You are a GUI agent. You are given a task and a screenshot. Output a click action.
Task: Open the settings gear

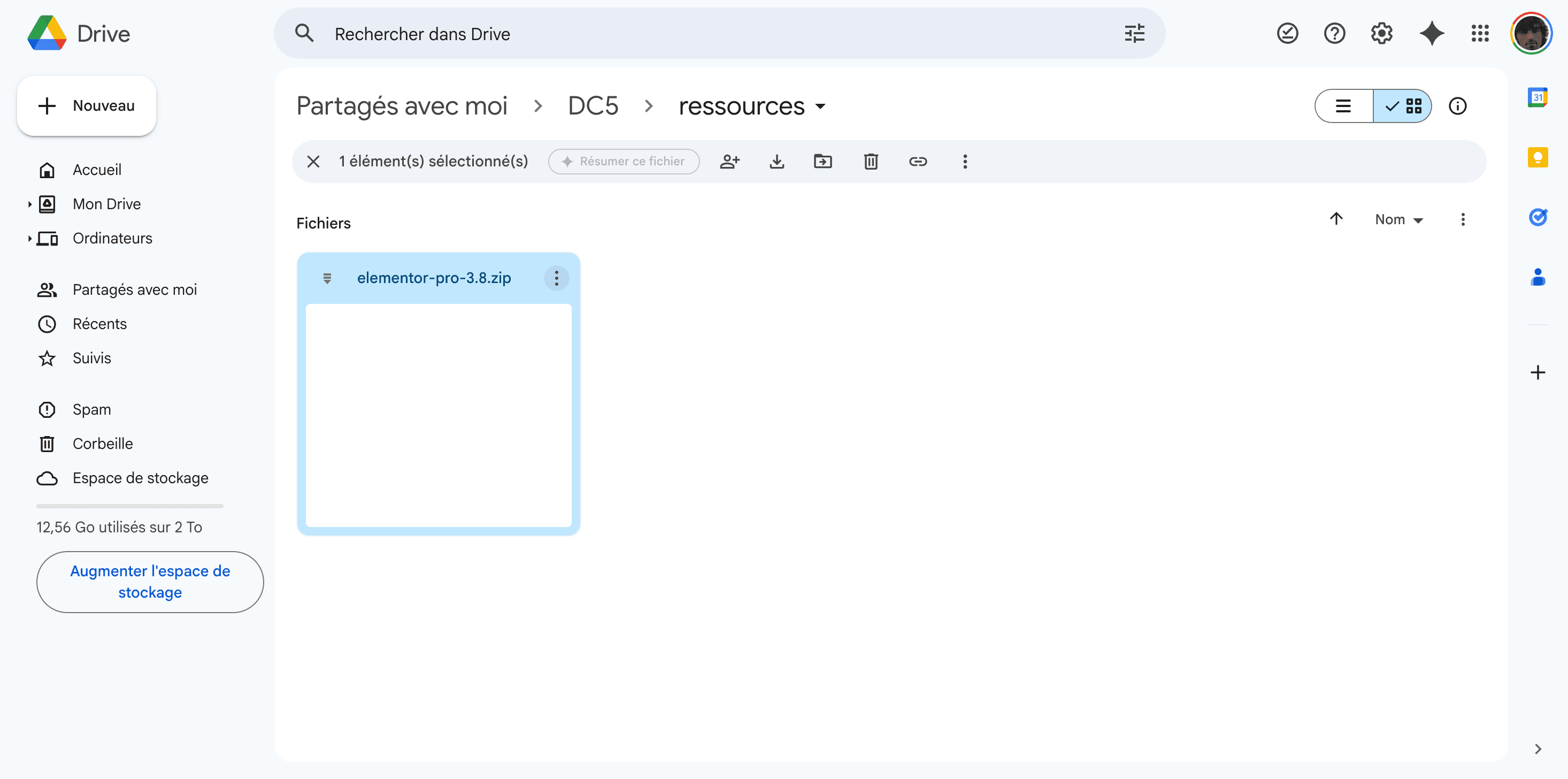1382,34
